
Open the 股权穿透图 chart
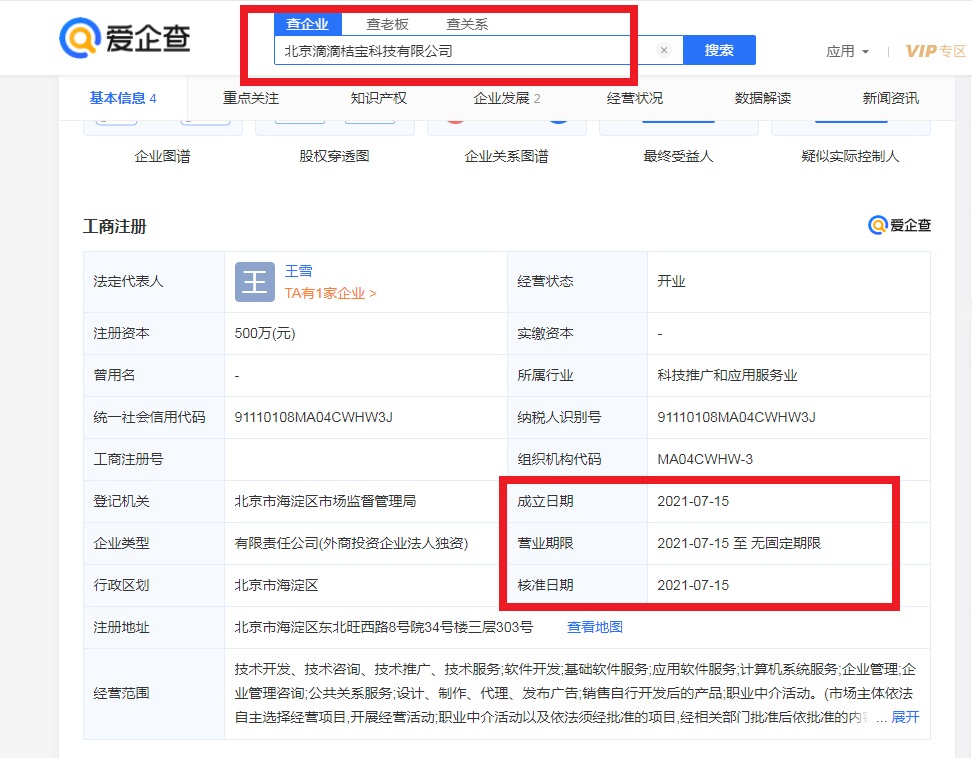coord(334,156)
